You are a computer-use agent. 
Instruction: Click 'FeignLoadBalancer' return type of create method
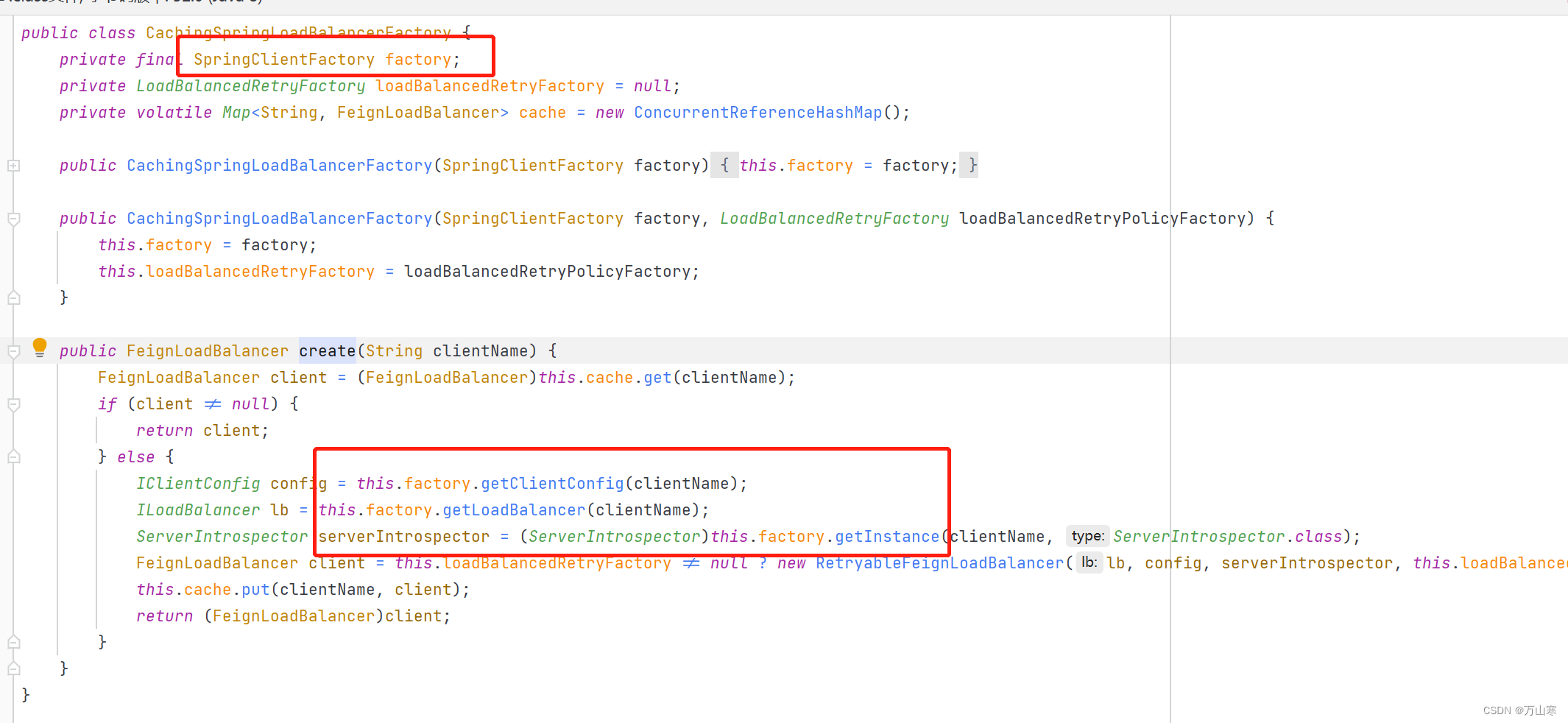pos(208,351)
